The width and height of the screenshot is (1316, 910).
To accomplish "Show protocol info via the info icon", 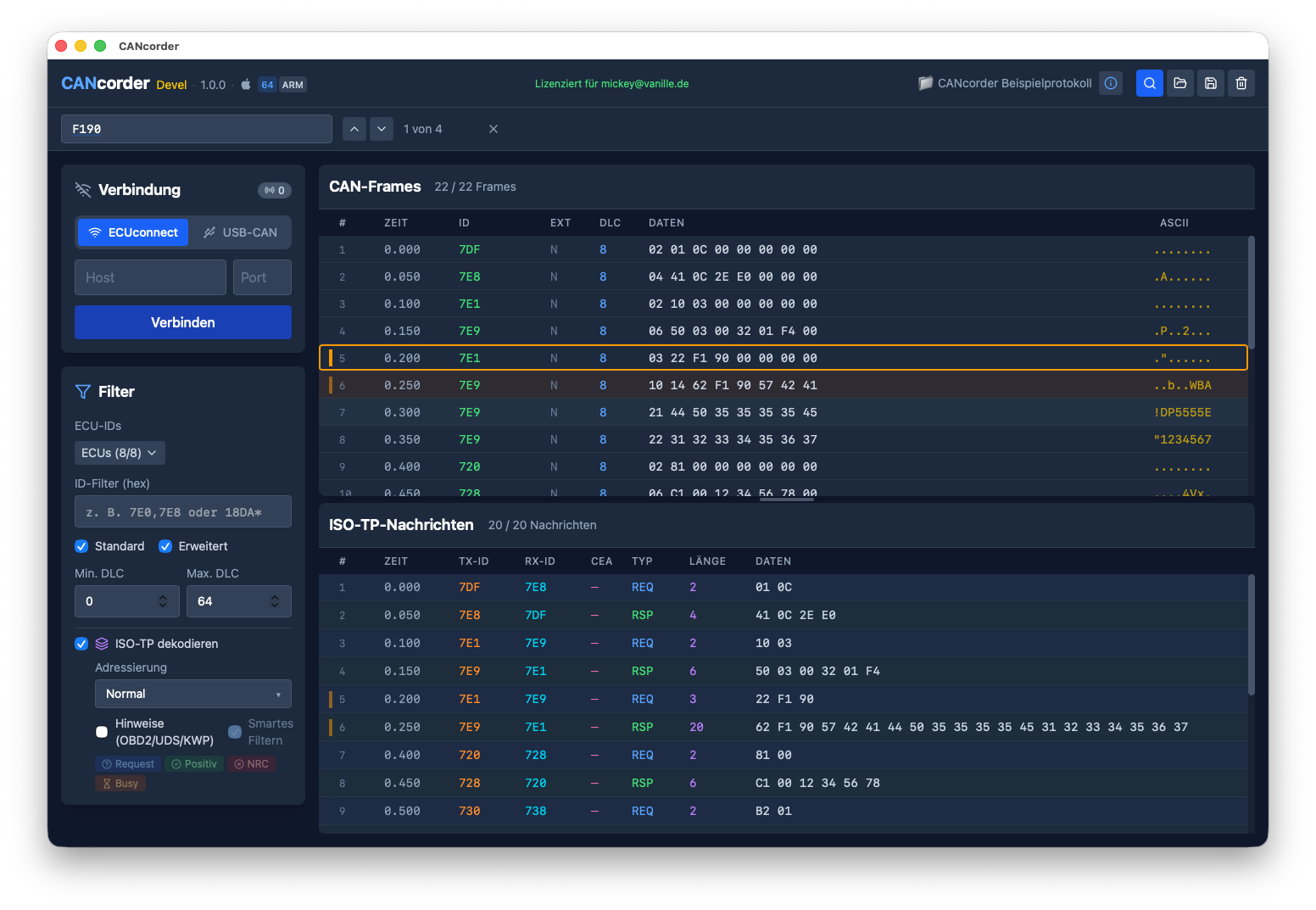I will click(1110, 83).
